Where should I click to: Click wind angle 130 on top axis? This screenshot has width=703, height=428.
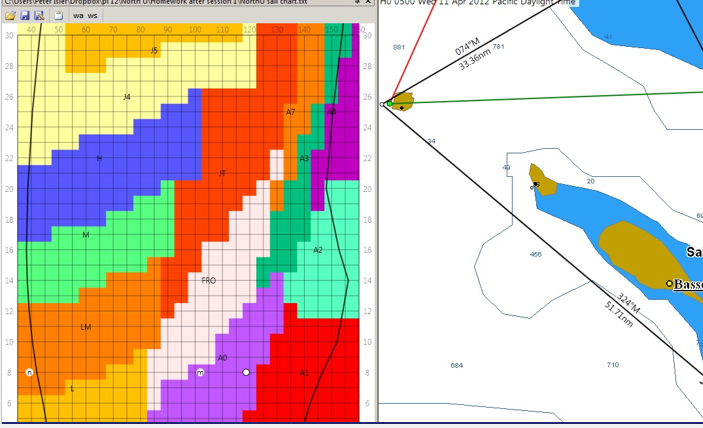277,30
